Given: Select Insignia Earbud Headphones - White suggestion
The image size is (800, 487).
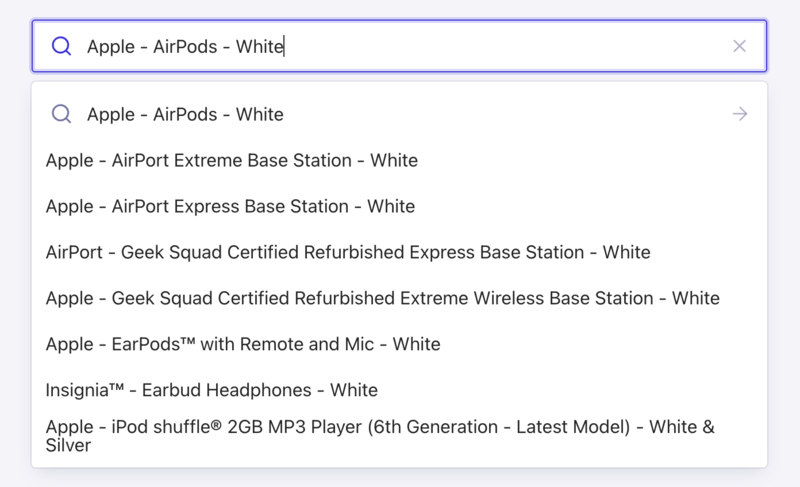Looking at the screenshot, I should click(212, 390).
